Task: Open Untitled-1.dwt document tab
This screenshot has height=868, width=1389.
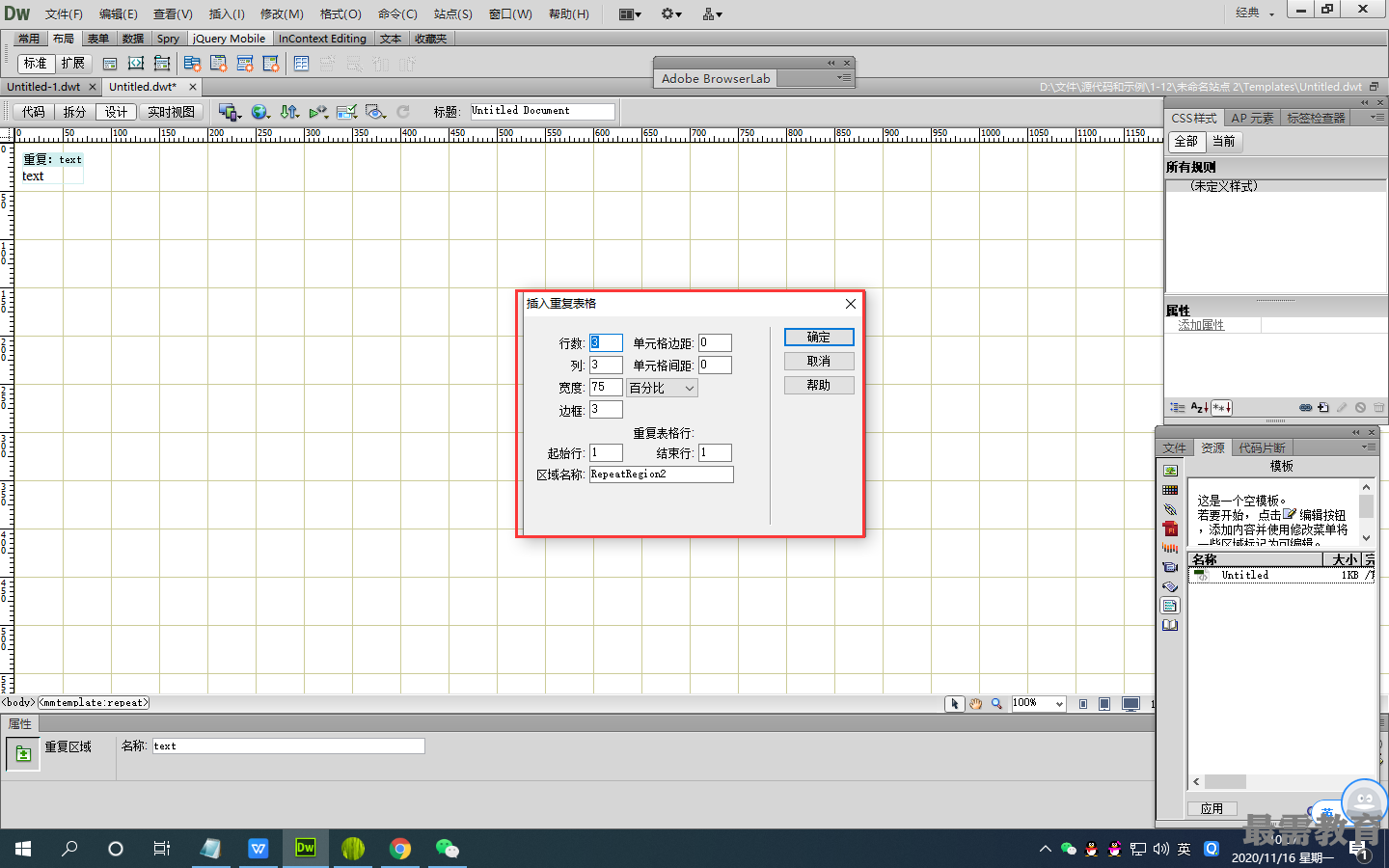Action: tap(43, 87)
